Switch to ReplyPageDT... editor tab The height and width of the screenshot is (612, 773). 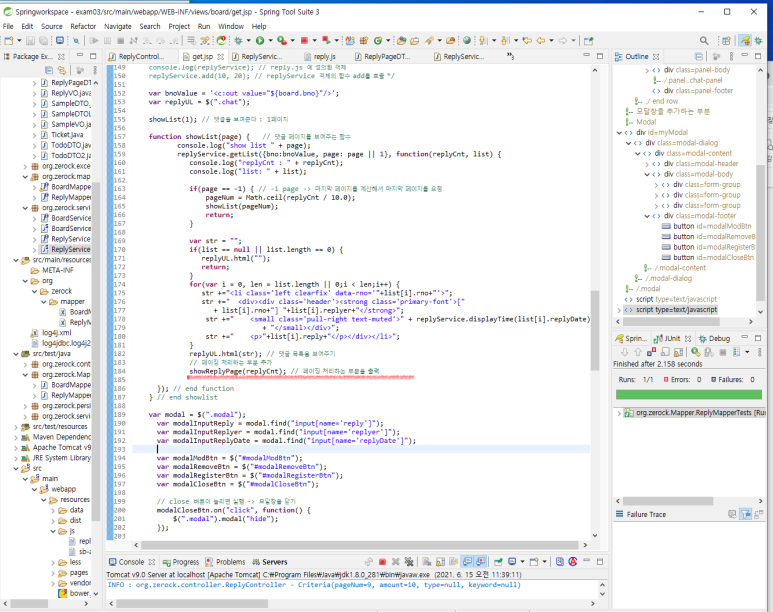click(x=383, y=56)
